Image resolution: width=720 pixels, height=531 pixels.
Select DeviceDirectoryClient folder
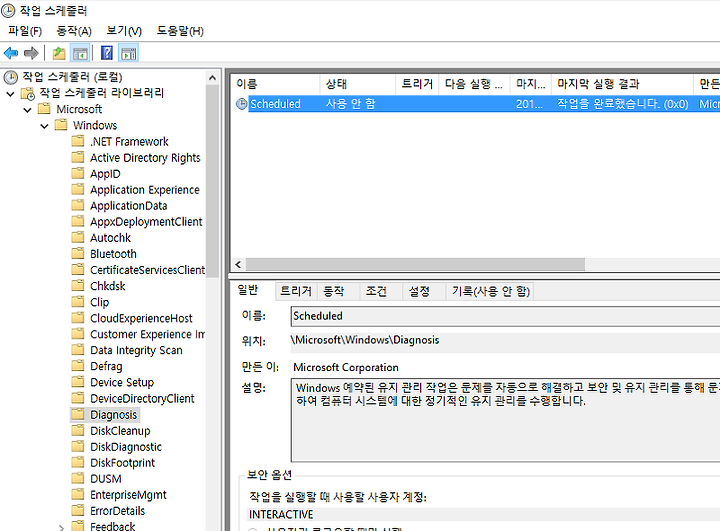[x=142, y=399]
